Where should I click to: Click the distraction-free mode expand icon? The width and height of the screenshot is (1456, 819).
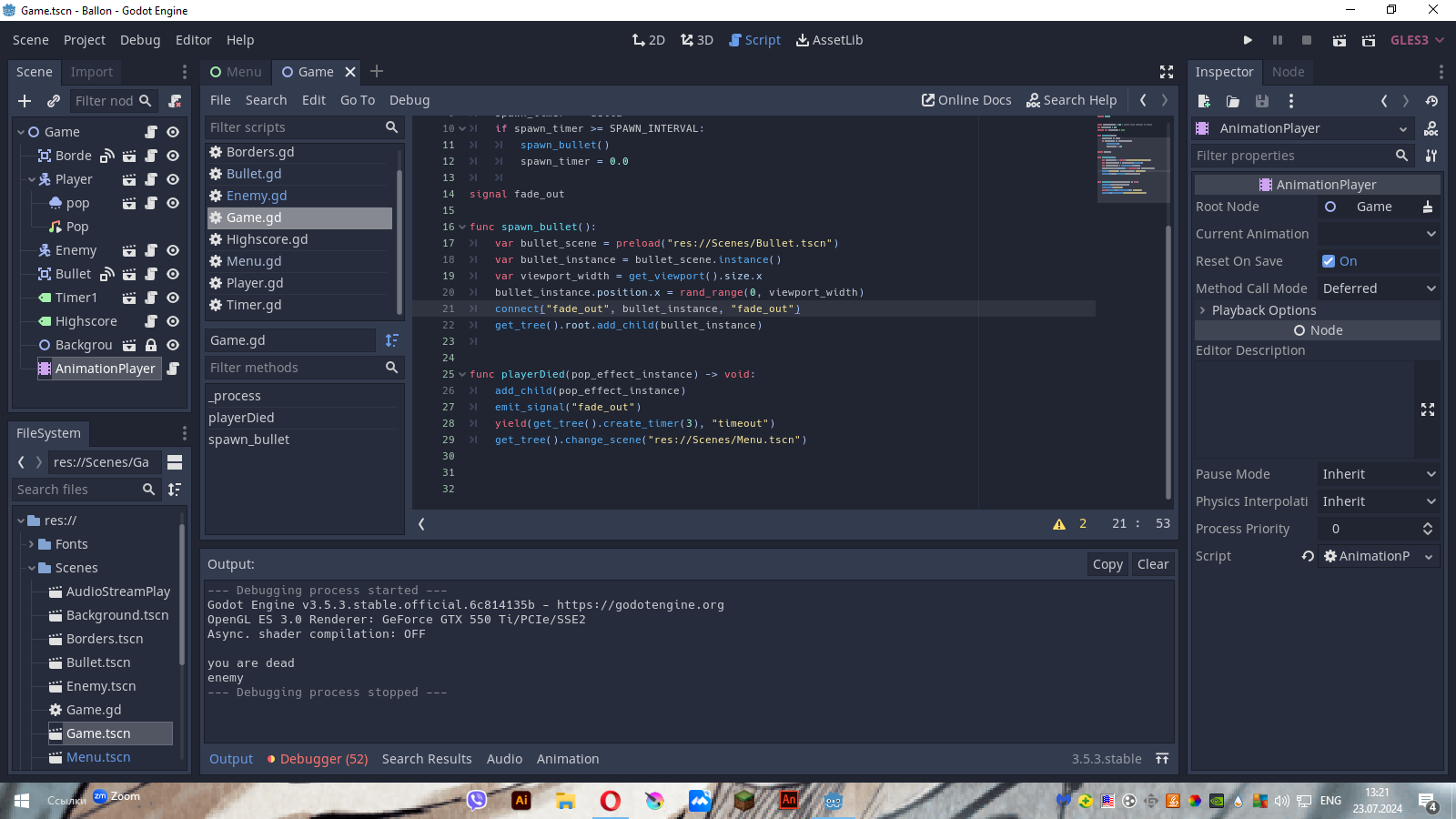coord(1167,72)
